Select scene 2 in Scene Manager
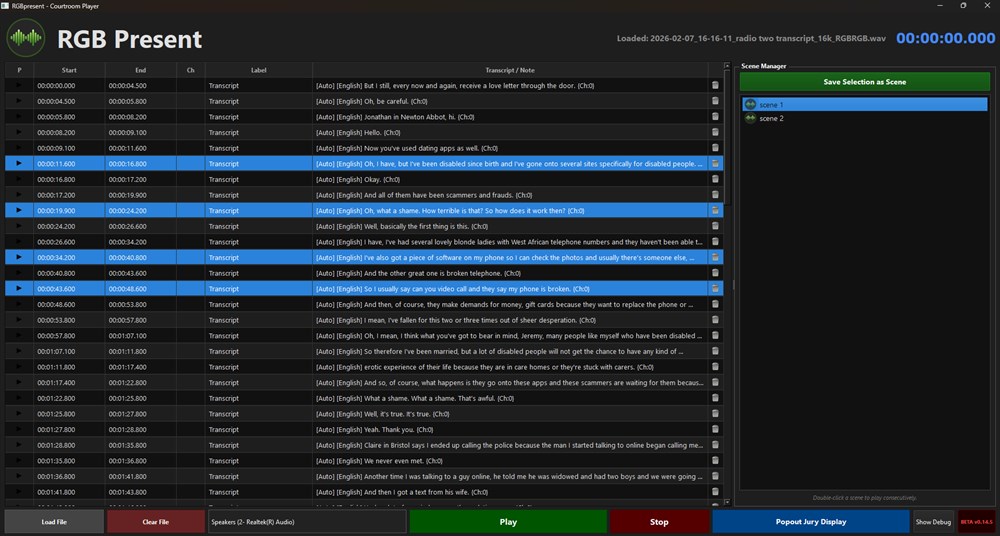1000x536 pixels. tap(865, 119)
